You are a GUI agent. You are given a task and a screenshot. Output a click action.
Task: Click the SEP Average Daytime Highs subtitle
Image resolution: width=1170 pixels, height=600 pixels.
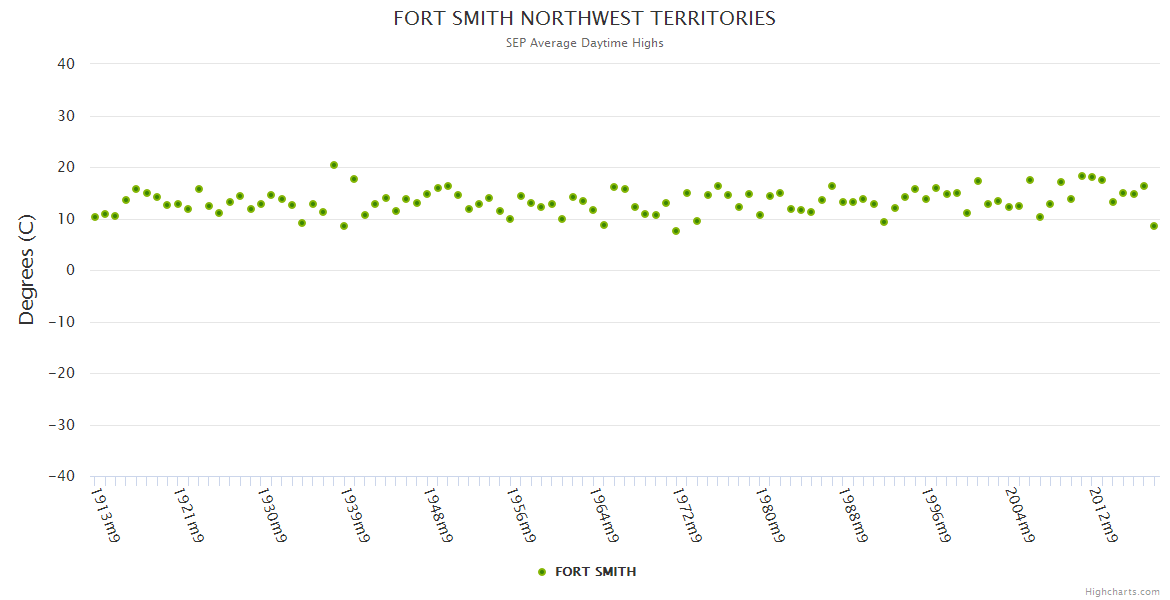click(584, 43)
